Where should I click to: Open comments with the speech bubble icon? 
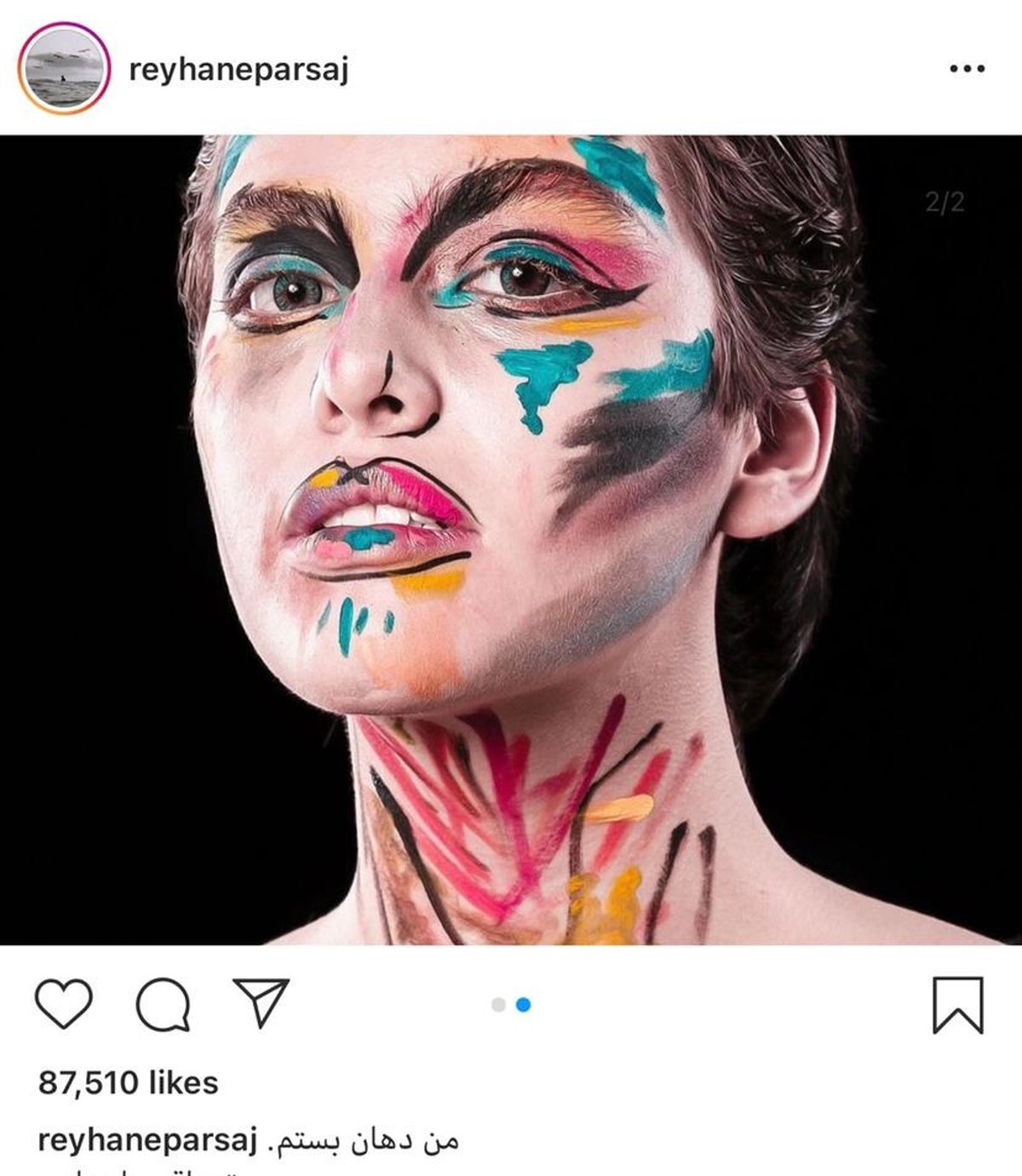163,1005
